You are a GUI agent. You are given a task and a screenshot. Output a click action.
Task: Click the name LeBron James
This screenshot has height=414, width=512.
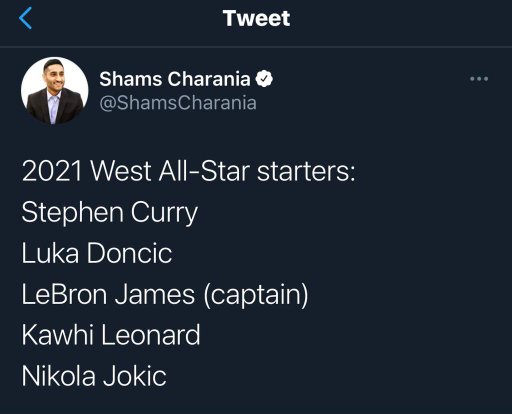[x=108, y=295]
